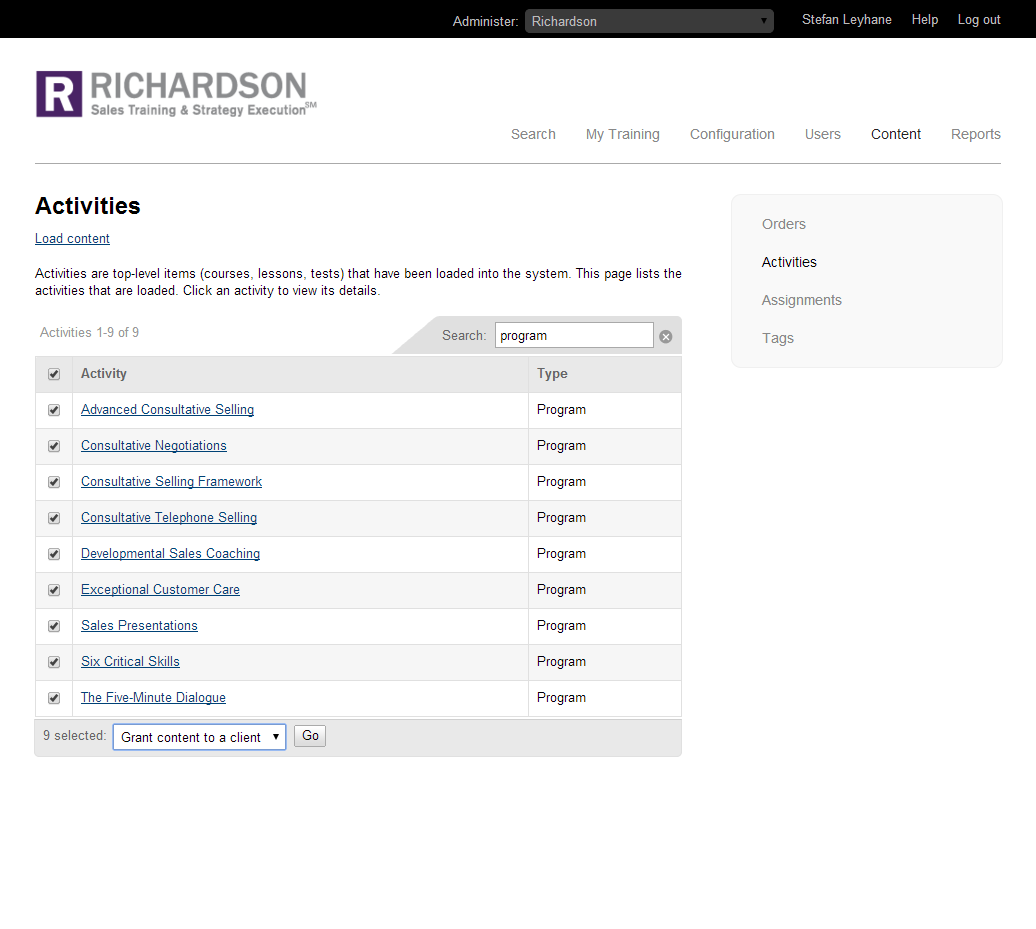Open the Administer client dropdown

(649, 21)
